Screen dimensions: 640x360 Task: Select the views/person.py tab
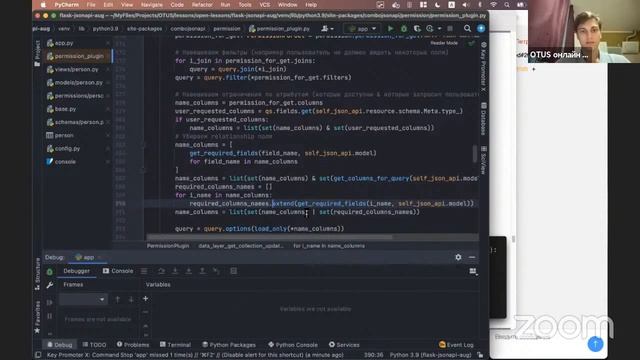(x=77, y=69)
